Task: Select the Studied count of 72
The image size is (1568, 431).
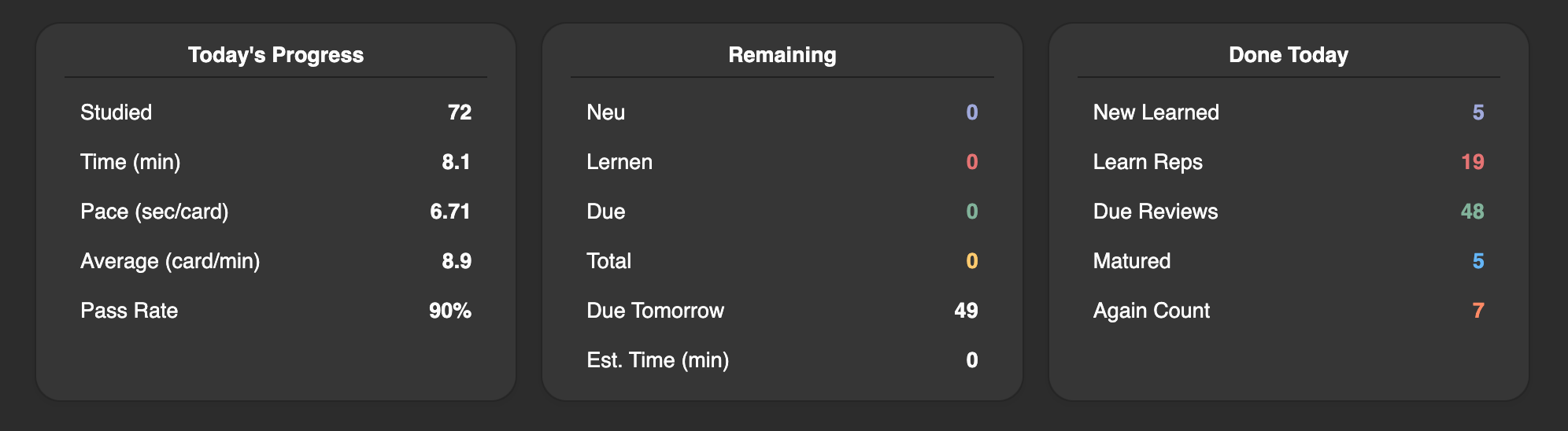Action: (459, 112)
